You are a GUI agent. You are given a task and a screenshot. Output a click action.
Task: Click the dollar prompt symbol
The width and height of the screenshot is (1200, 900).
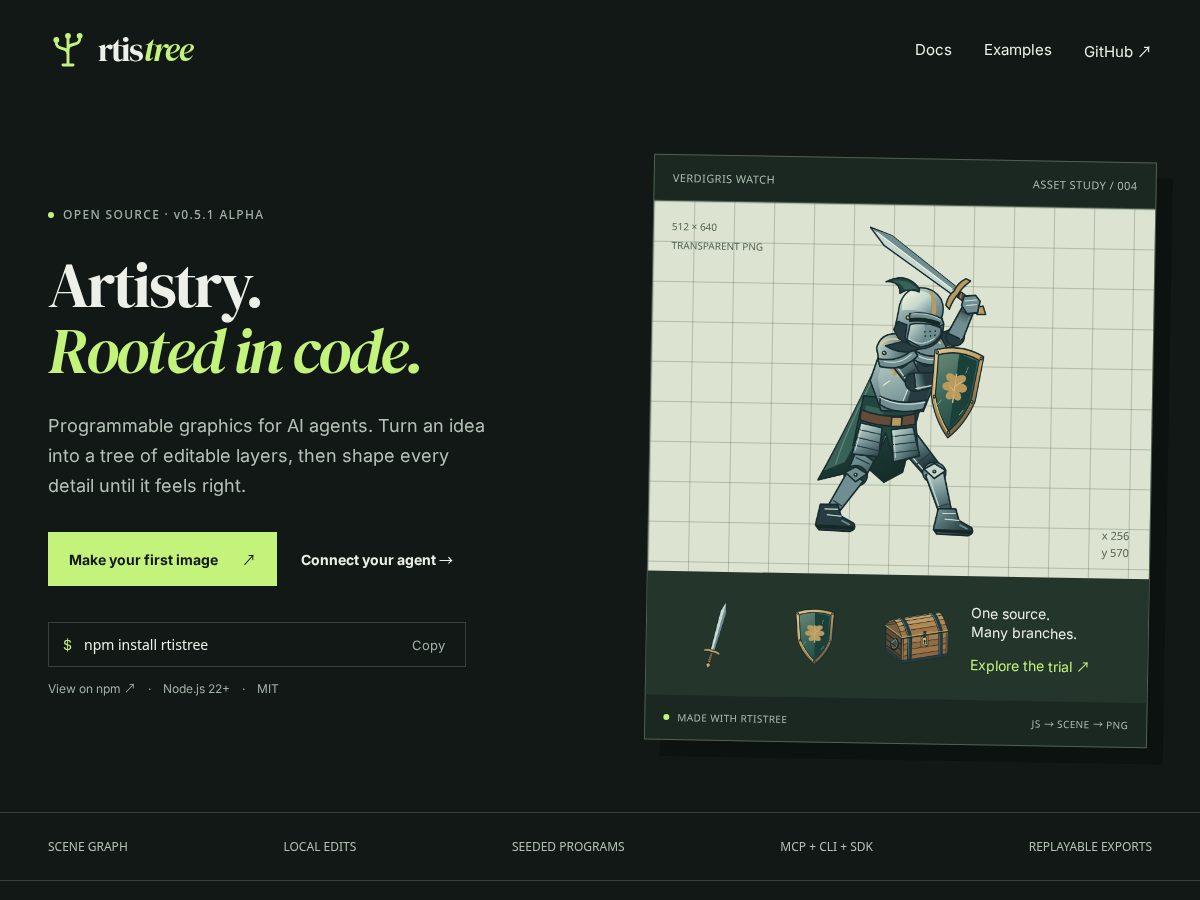[x=67, y=645]
